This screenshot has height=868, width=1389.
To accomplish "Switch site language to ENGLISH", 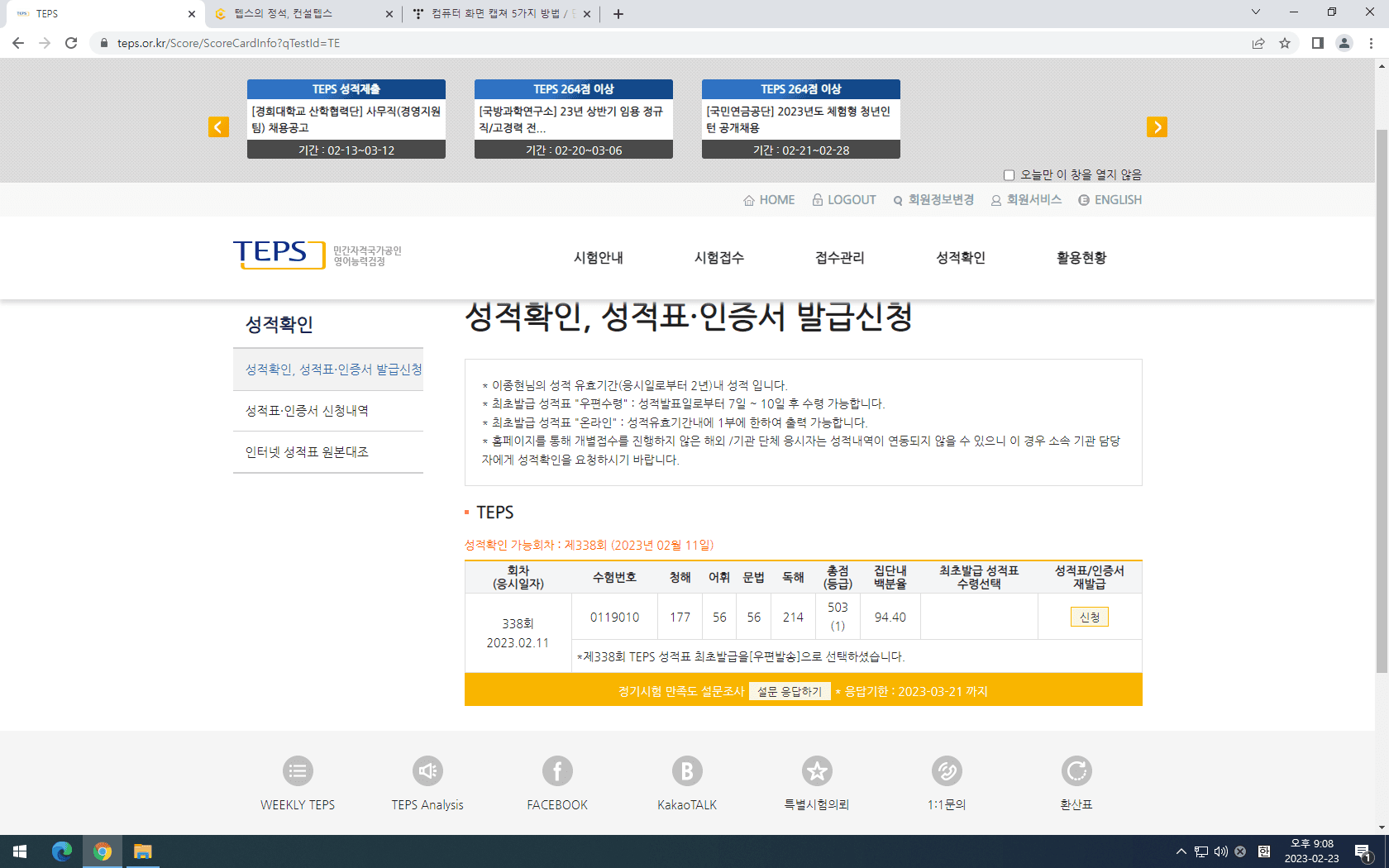I will point(1110,200).
